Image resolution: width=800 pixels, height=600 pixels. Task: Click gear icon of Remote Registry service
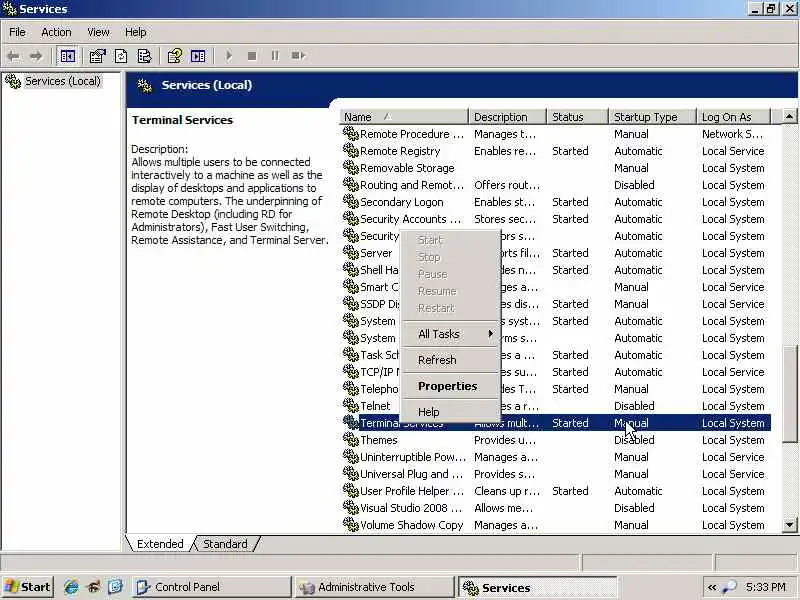(351, 151)
